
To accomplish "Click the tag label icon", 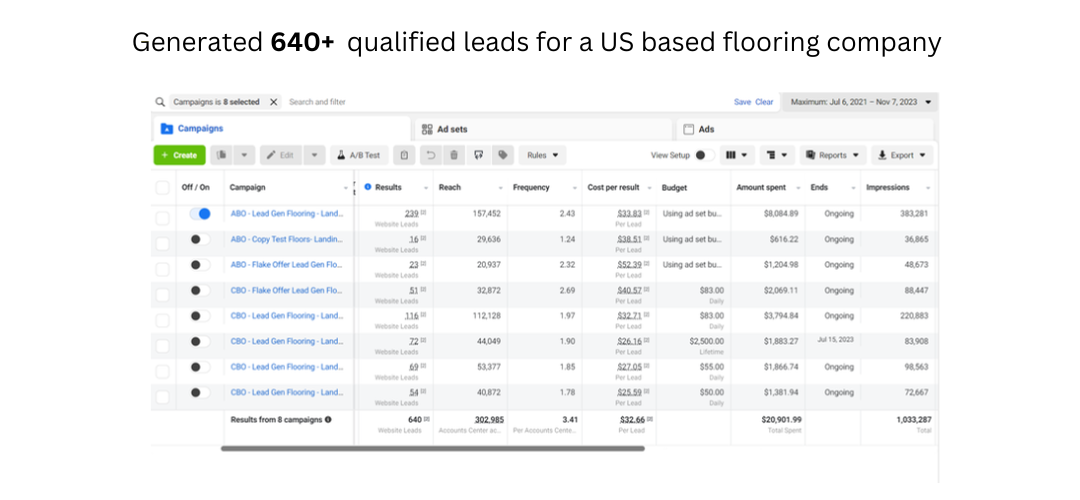I will point(503,155).
